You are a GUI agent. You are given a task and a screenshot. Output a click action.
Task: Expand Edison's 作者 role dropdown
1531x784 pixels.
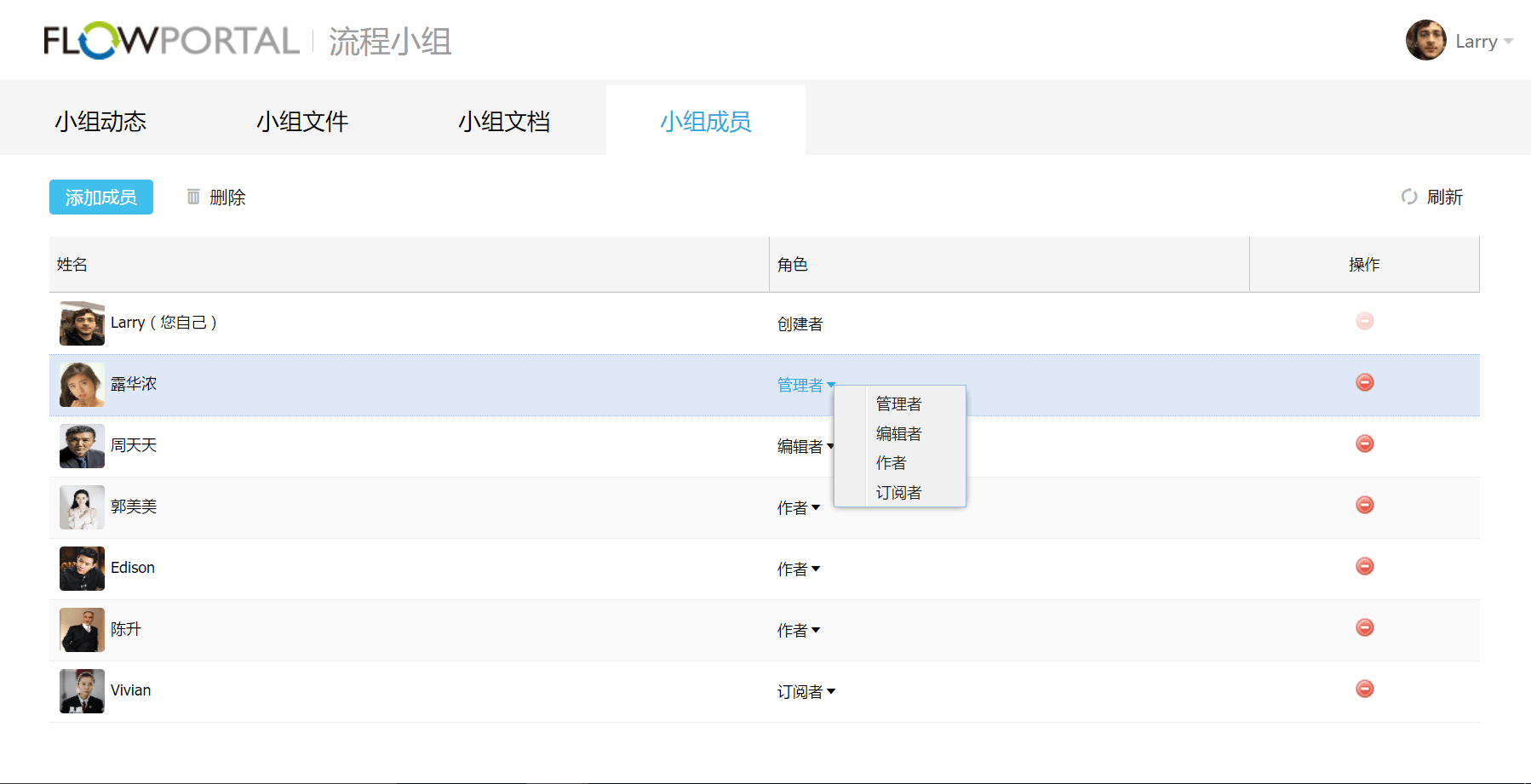[798, 569]
